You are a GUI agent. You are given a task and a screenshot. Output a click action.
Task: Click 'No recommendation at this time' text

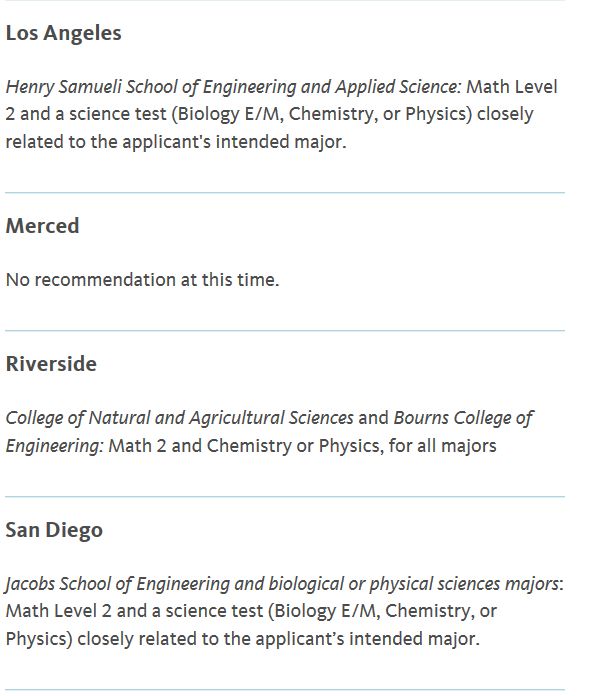point(142,280)
